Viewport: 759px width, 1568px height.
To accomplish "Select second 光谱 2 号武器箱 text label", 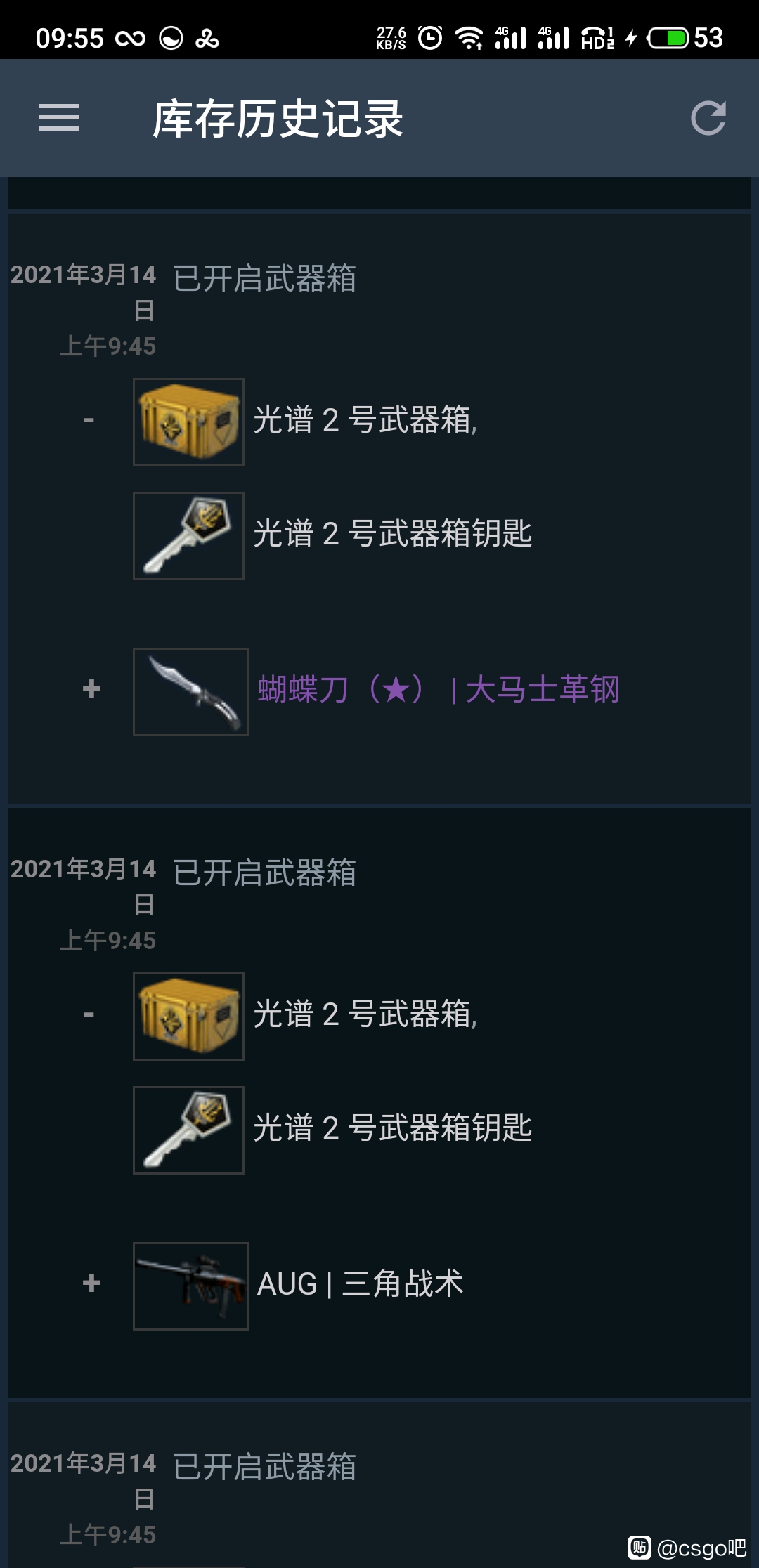I will [365, 1014].
